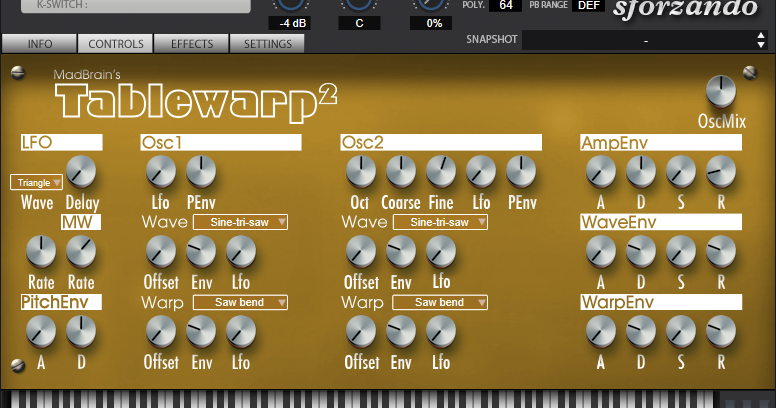Click the AmpEnv D knob
The width and height of the screenshot is (776, 408).
point(641,171)
